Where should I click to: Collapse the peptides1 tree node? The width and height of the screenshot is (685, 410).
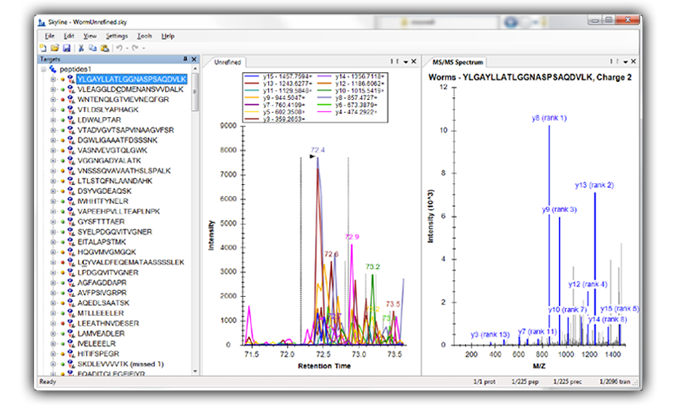pos(41,70)
